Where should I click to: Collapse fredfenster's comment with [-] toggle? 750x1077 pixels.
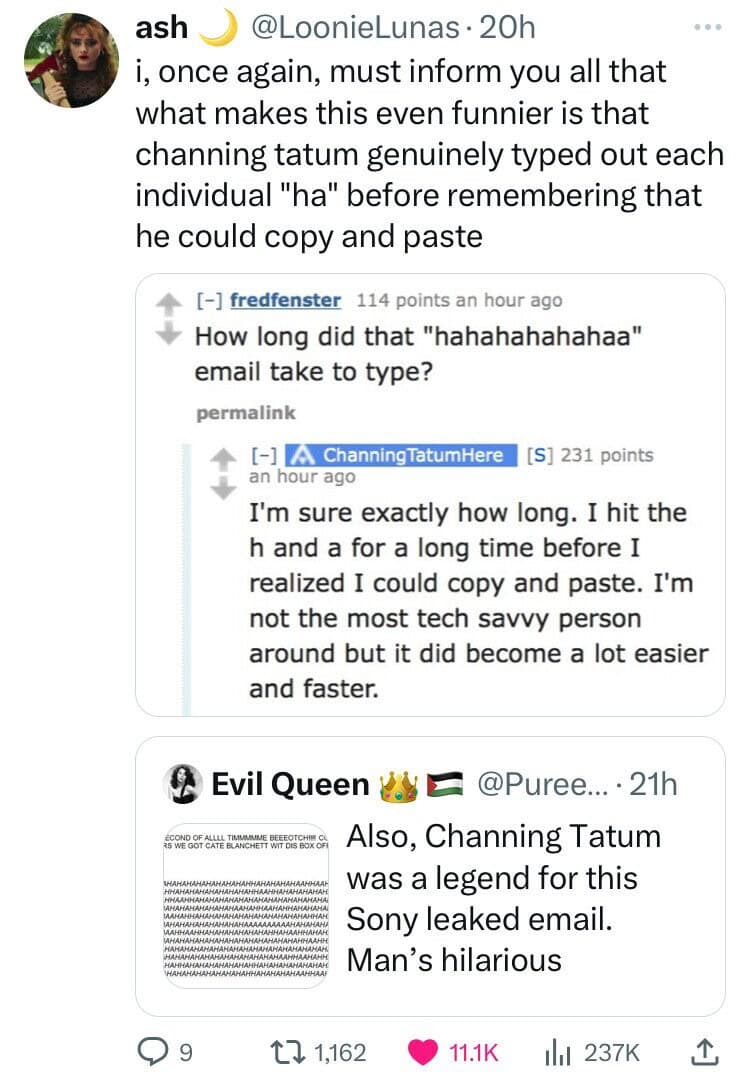click(208, 300)
